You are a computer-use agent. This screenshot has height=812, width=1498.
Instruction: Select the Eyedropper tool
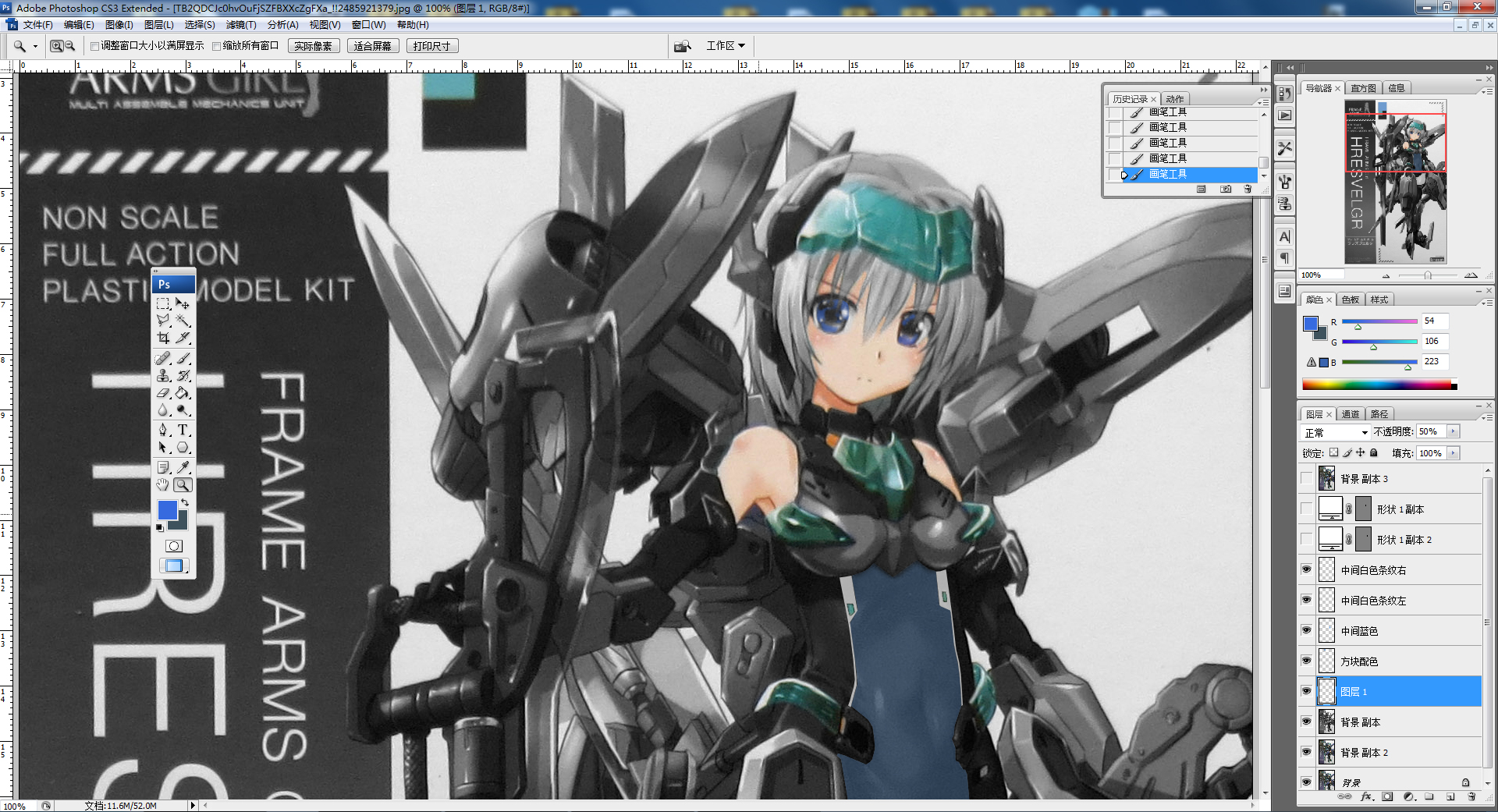point(183,467)
